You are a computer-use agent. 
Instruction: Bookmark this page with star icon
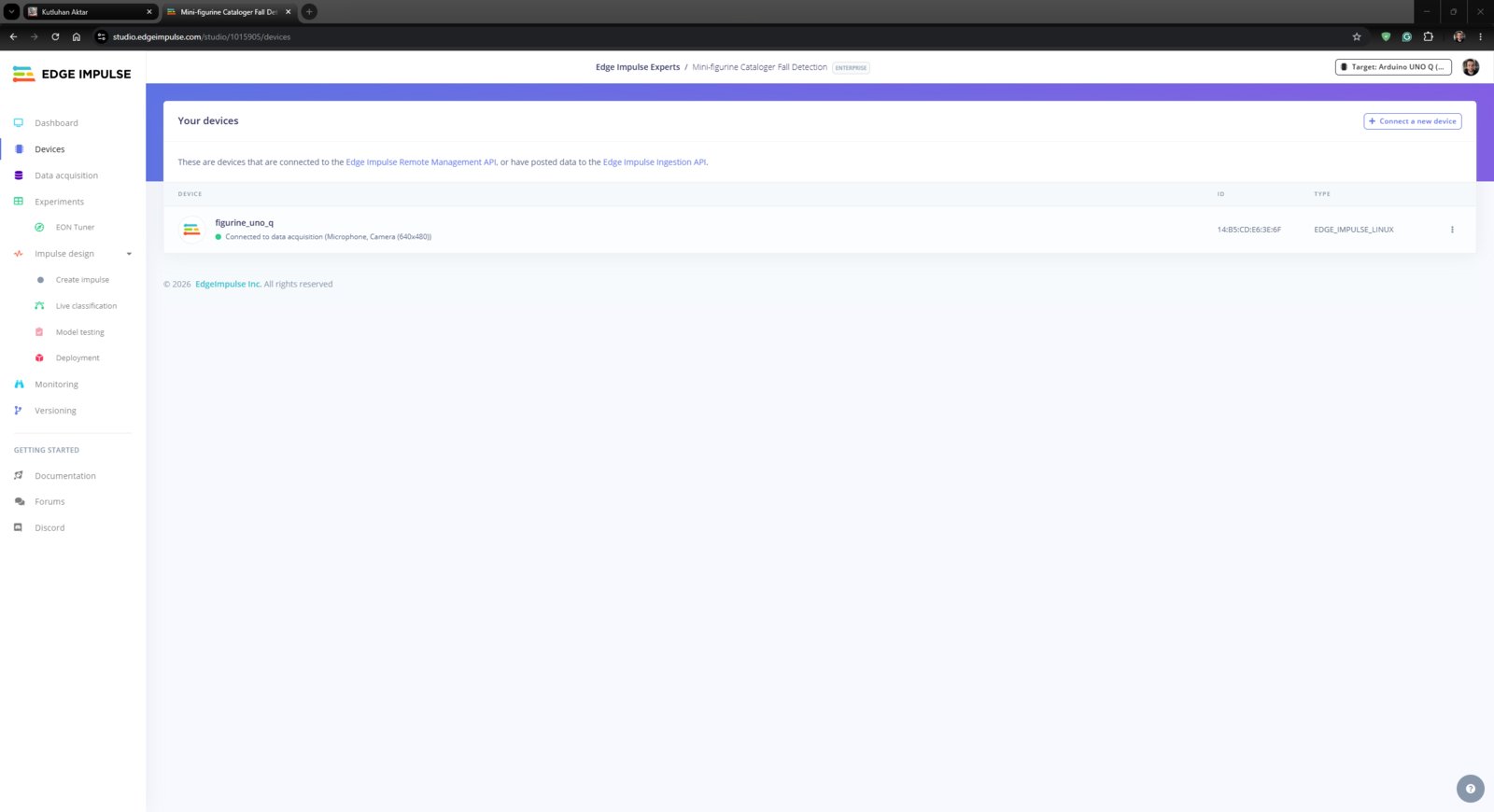[1357, 37]
